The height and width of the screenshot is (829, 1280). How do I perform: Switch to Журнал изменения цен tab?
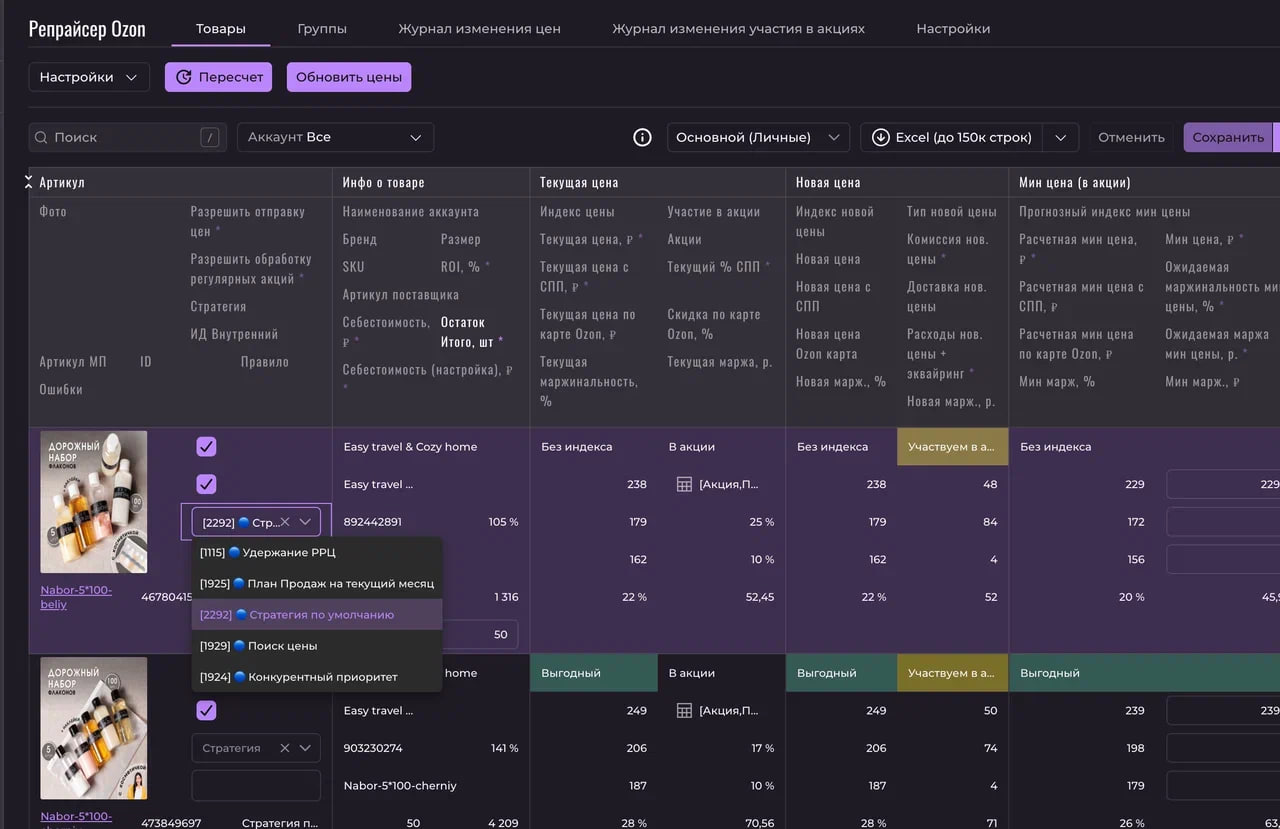pyautogui.click(x=479, y=29)
